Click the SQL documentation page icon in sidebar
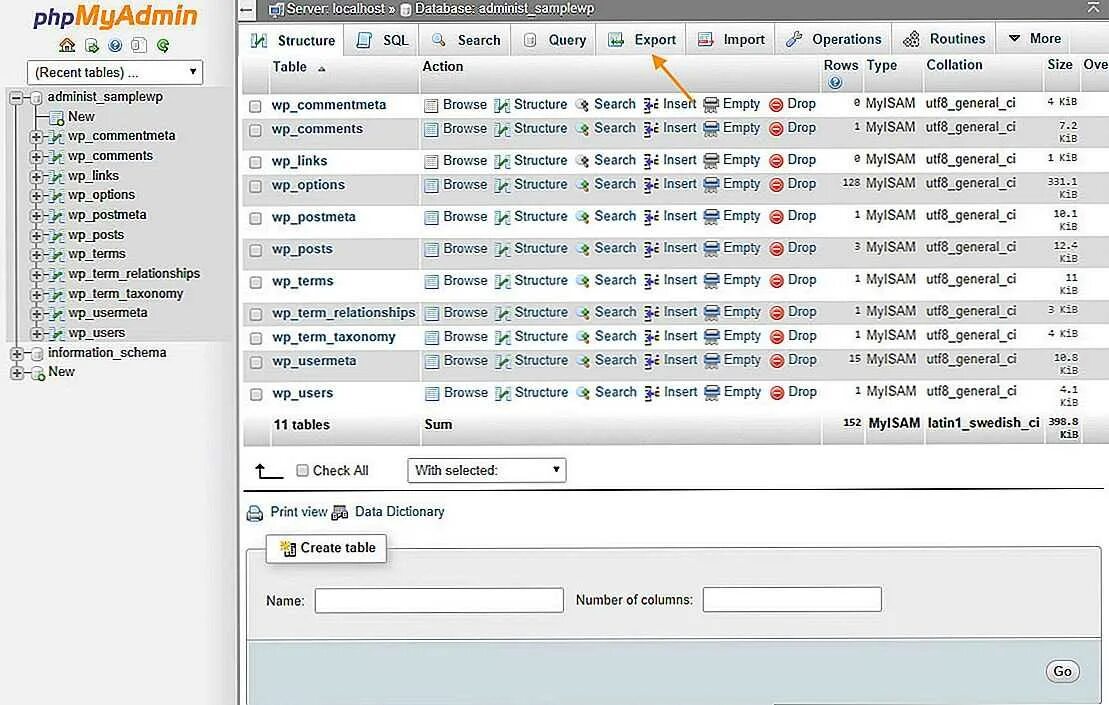The width and height of the screenshot is (1109, 705). [x=139, y=45]
